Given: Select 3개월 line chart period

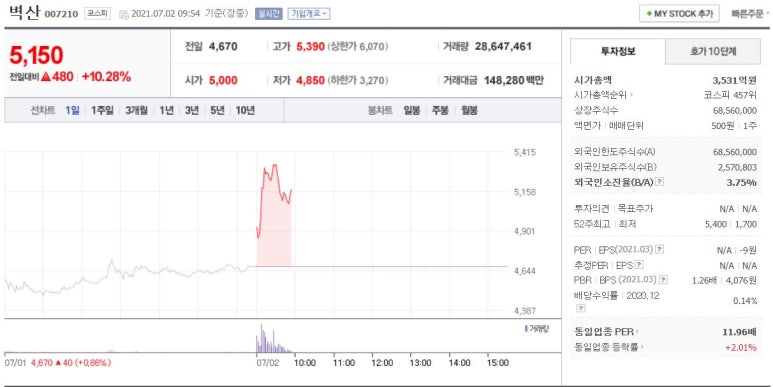Looking at the screenshot, I should click(137, 110).
